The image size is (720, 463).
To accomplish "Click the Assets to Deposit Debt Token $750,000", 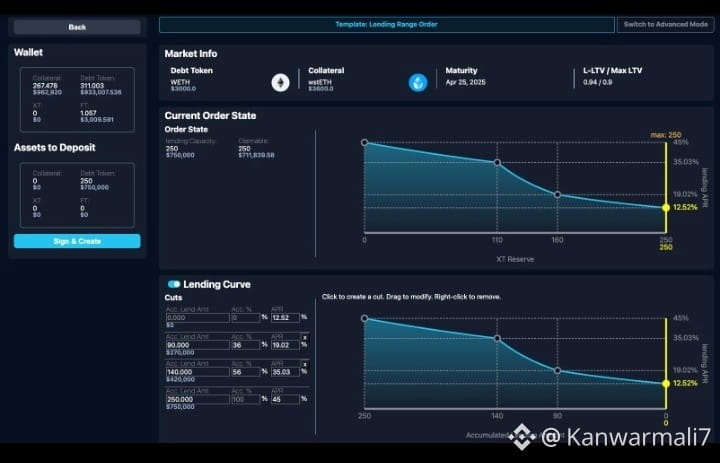I will (x=95, y=187).
